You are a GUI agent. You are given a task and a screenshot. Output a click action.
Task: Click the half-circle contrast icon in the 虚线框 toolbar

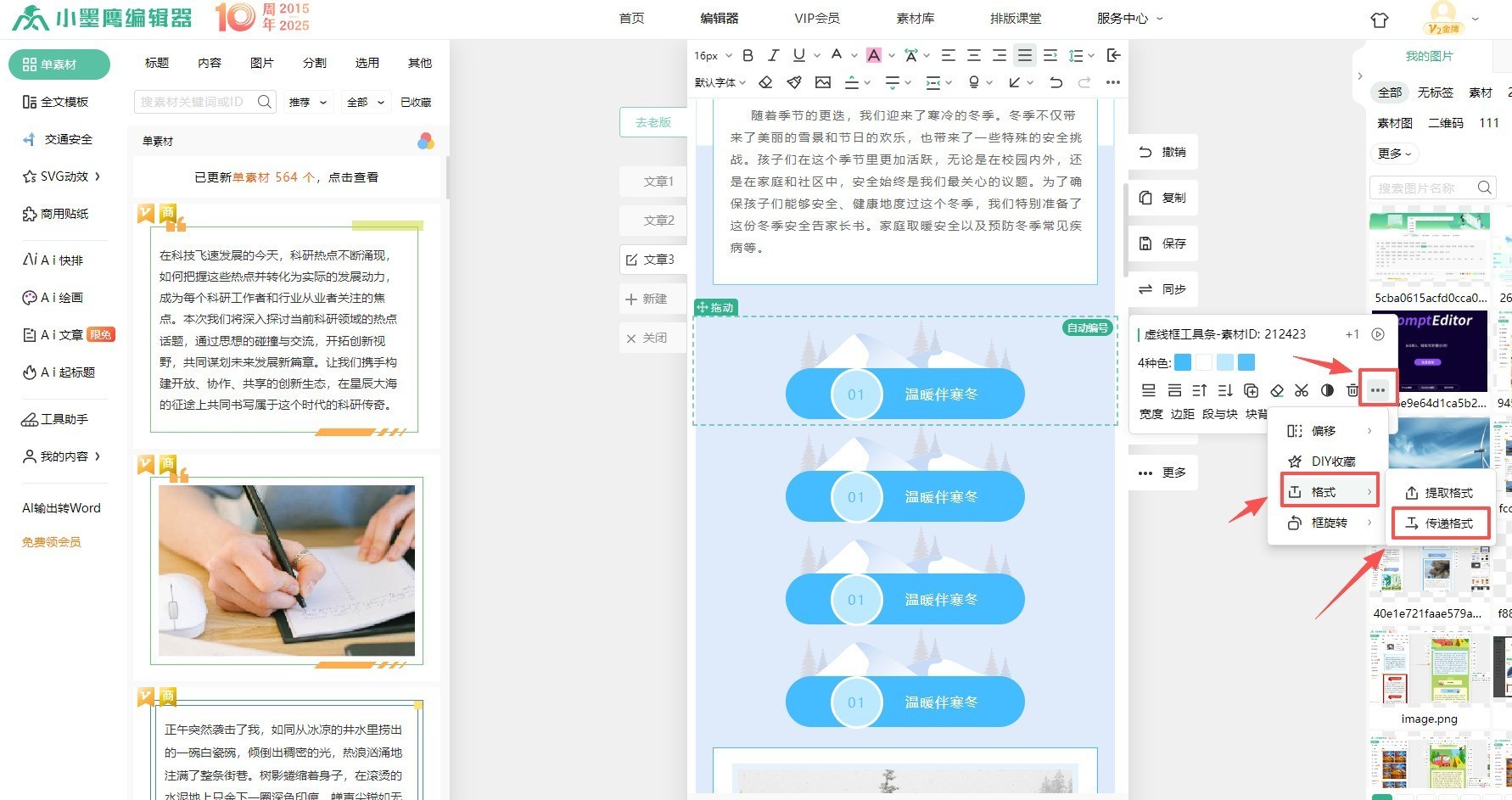(x=1327, y=390)
